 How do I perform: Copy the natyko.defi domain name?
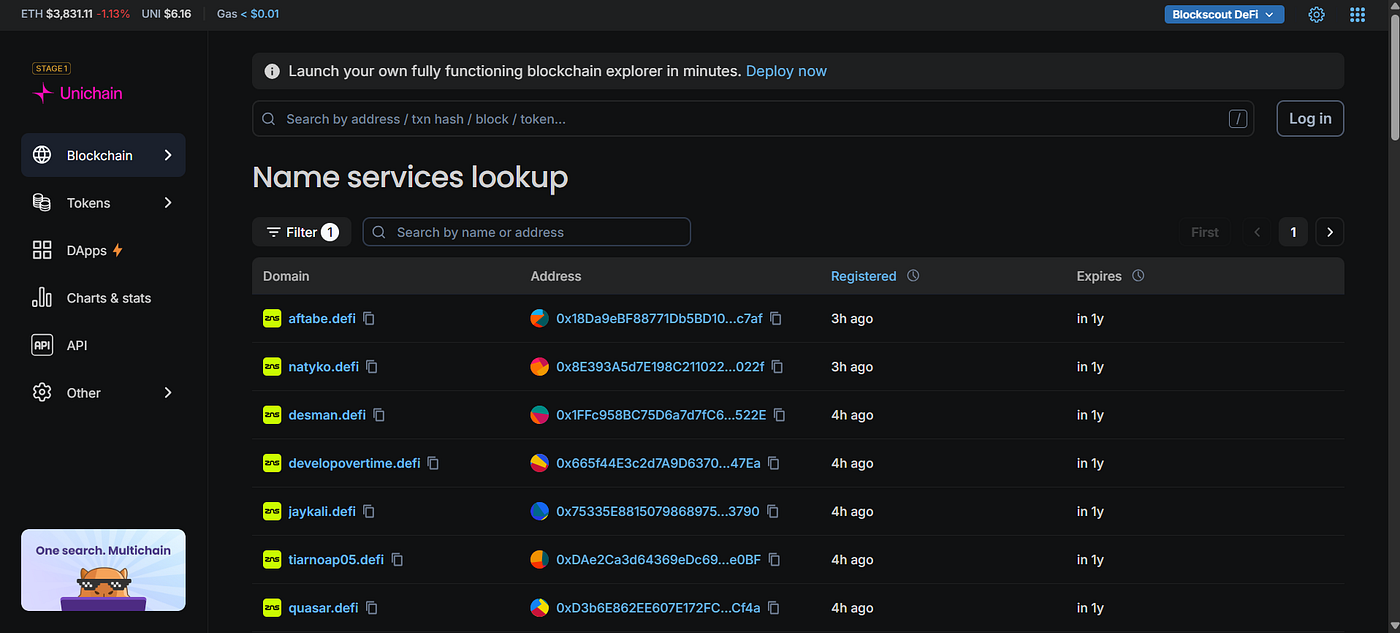tap(372, 367)
